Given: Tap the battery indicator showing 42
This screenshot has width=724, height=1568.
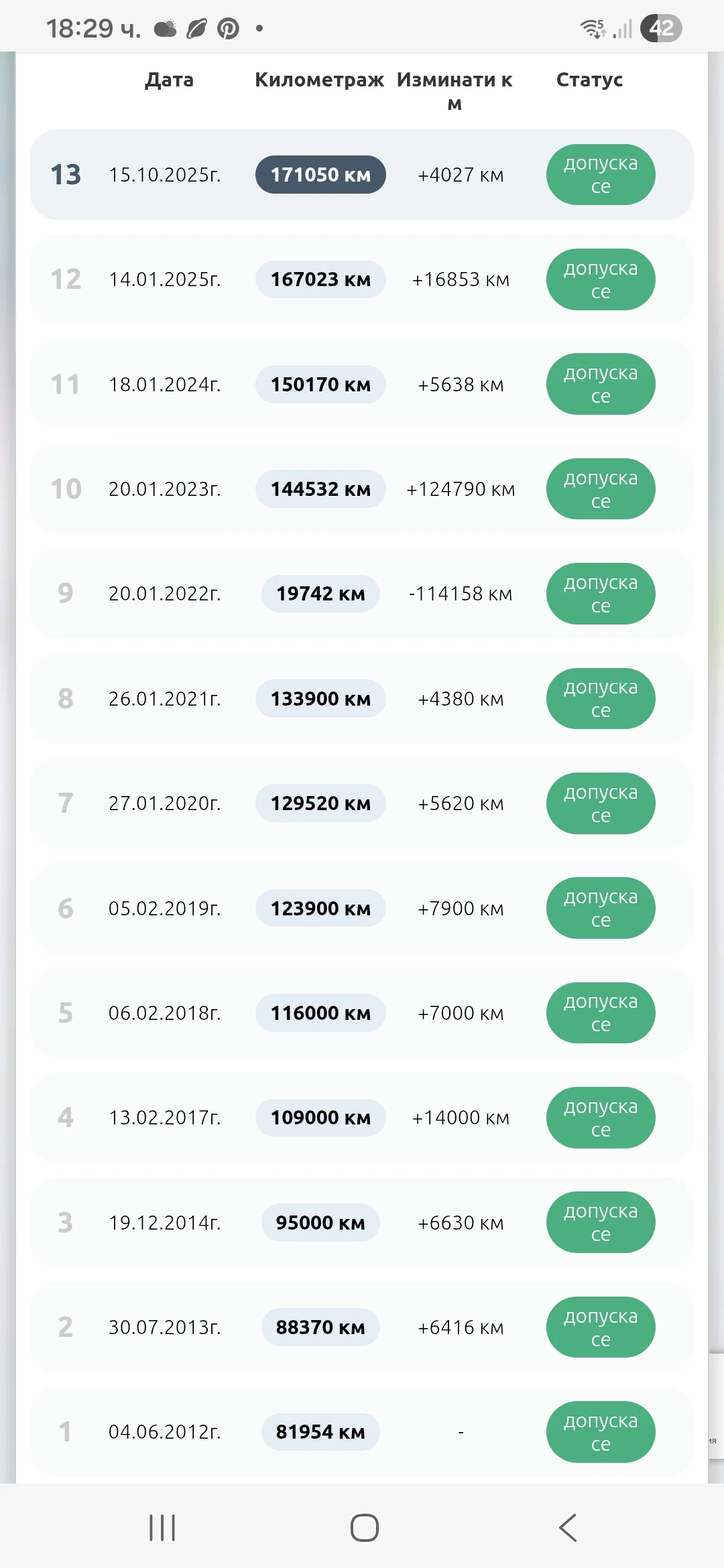Looking at the screenshot, I should click(x=661, y=28).
